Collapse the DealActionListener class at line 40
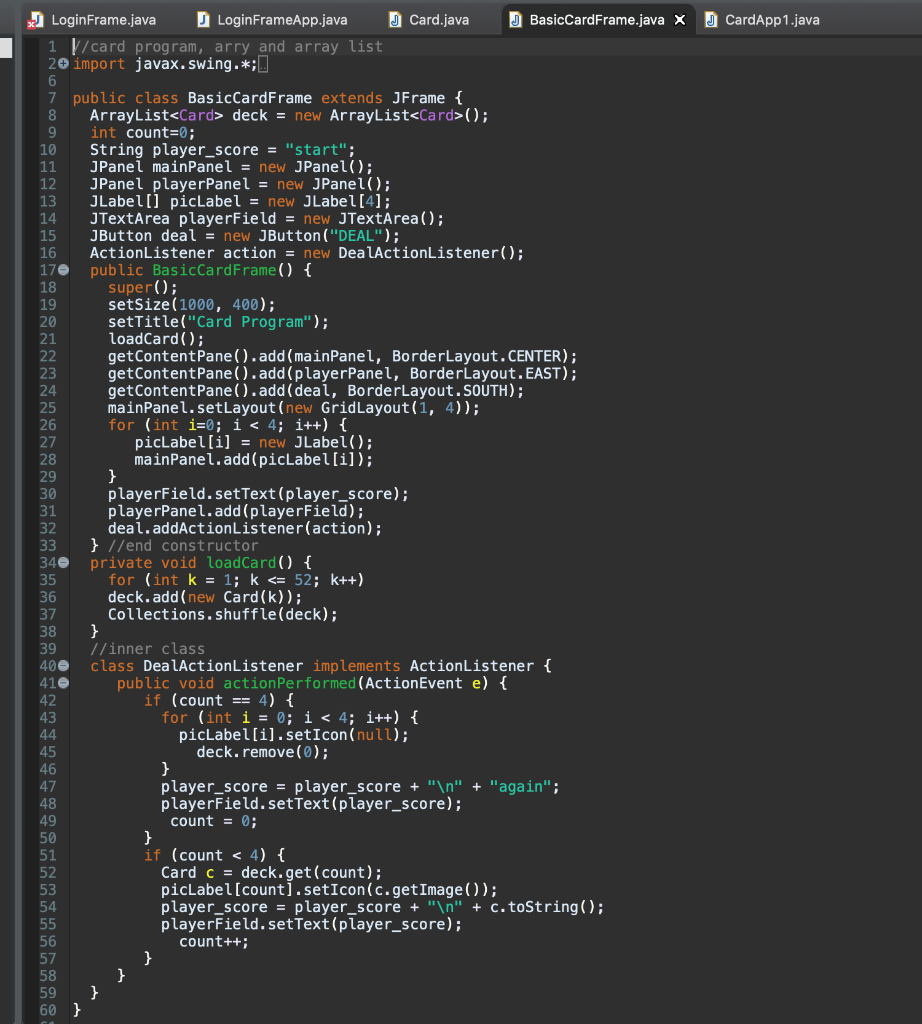 tap(63, 665)
